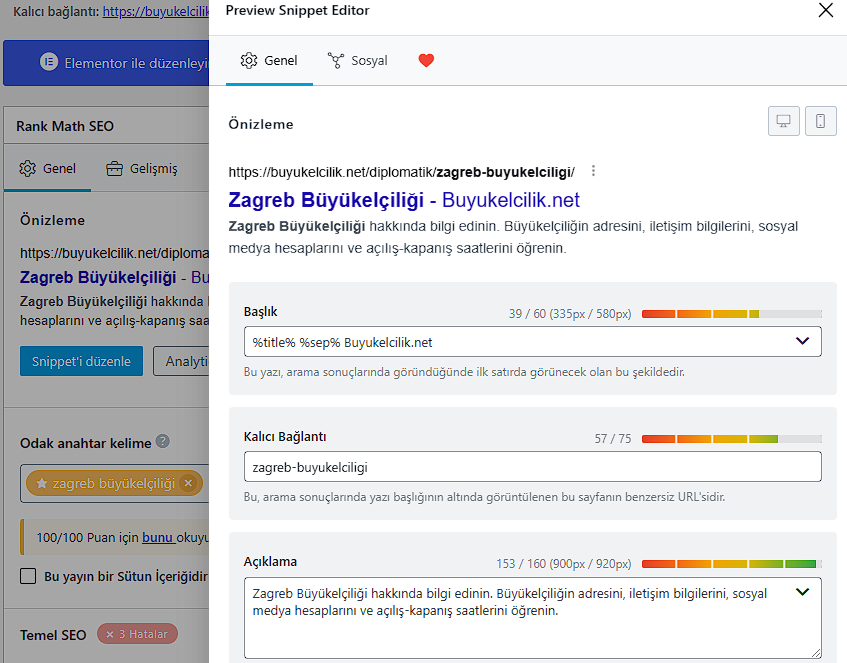
Task: Open the 'bunu' link for 100/100 score
Action: coord(158,538)
